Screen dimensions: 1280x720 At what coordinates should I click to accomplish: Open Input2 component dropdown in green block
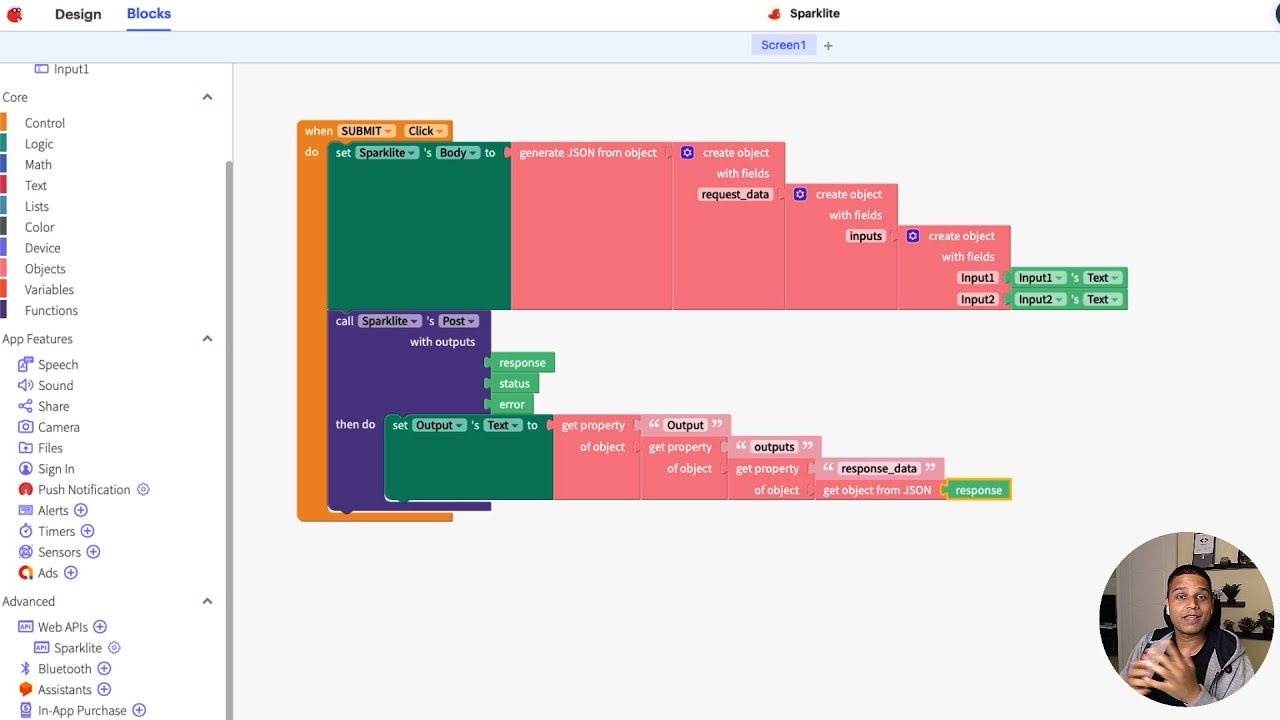click(x=1041, y=299)
